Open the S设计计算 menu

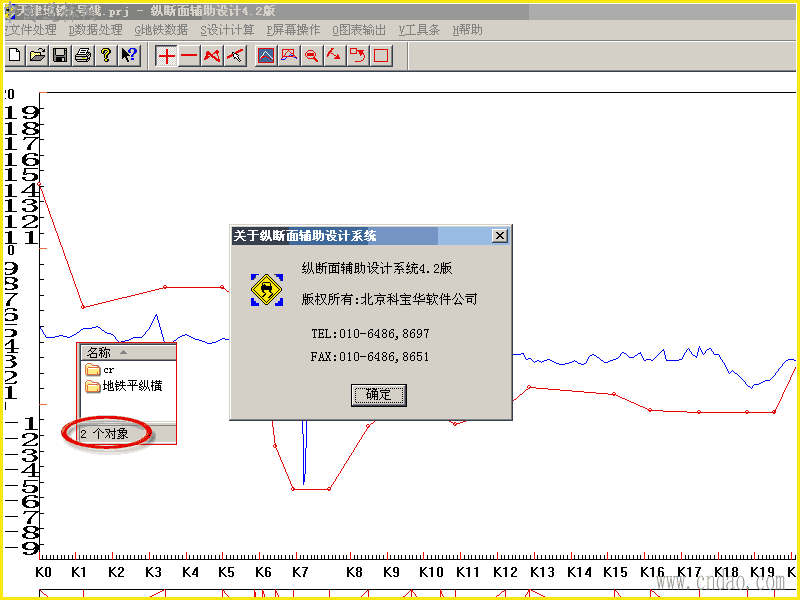(x=227, y=30)
